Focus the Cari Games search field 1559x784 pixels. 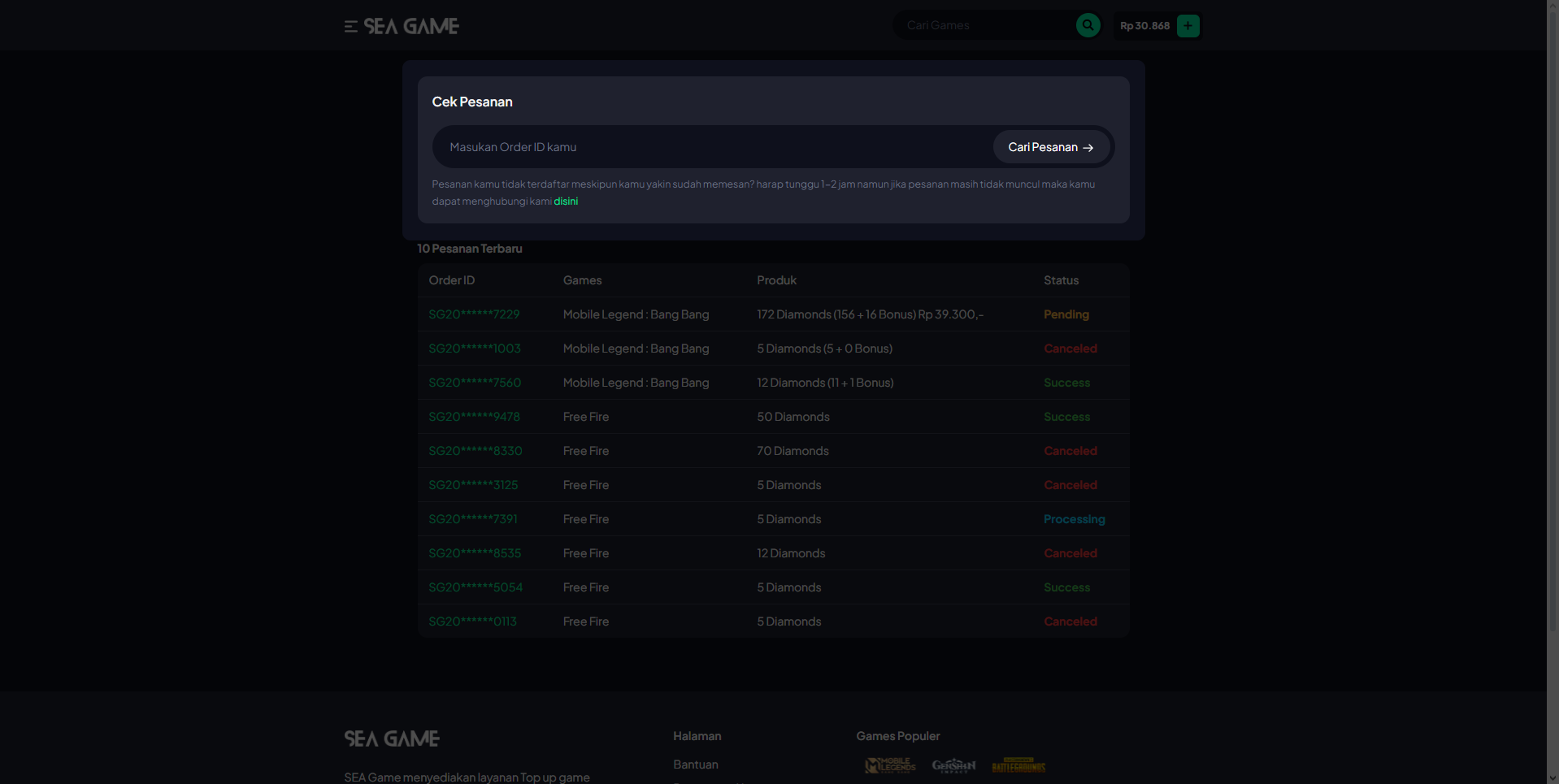[985, 25]
